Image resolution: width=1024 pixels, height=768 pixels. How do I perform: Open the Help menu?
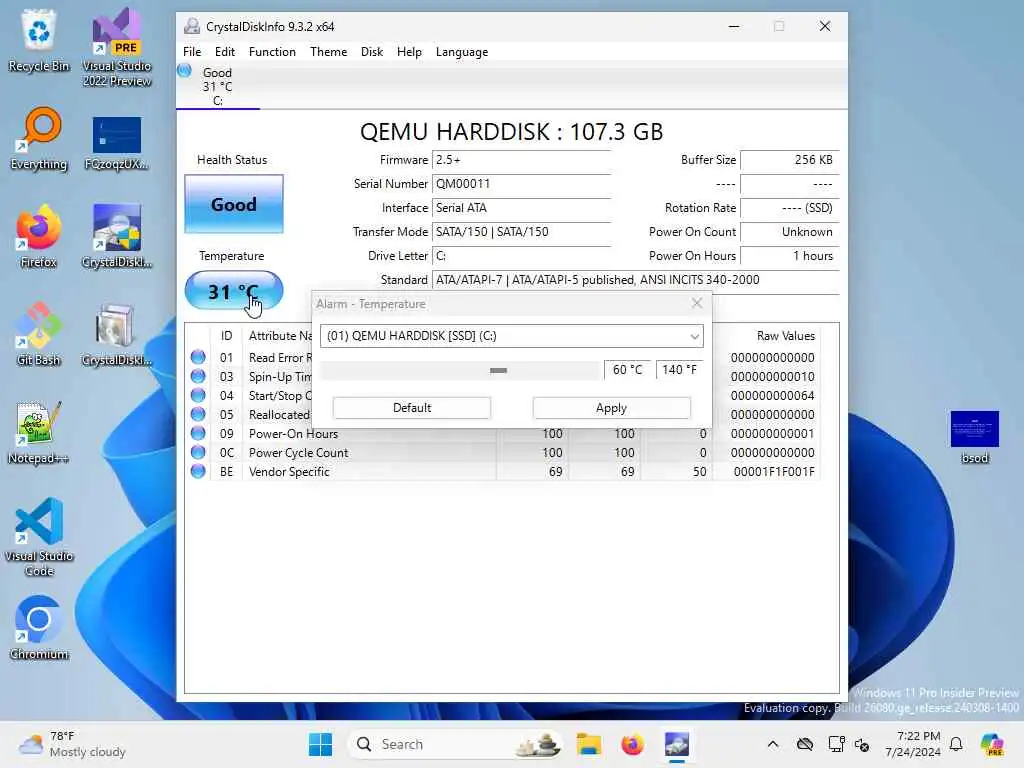point(409,52)
